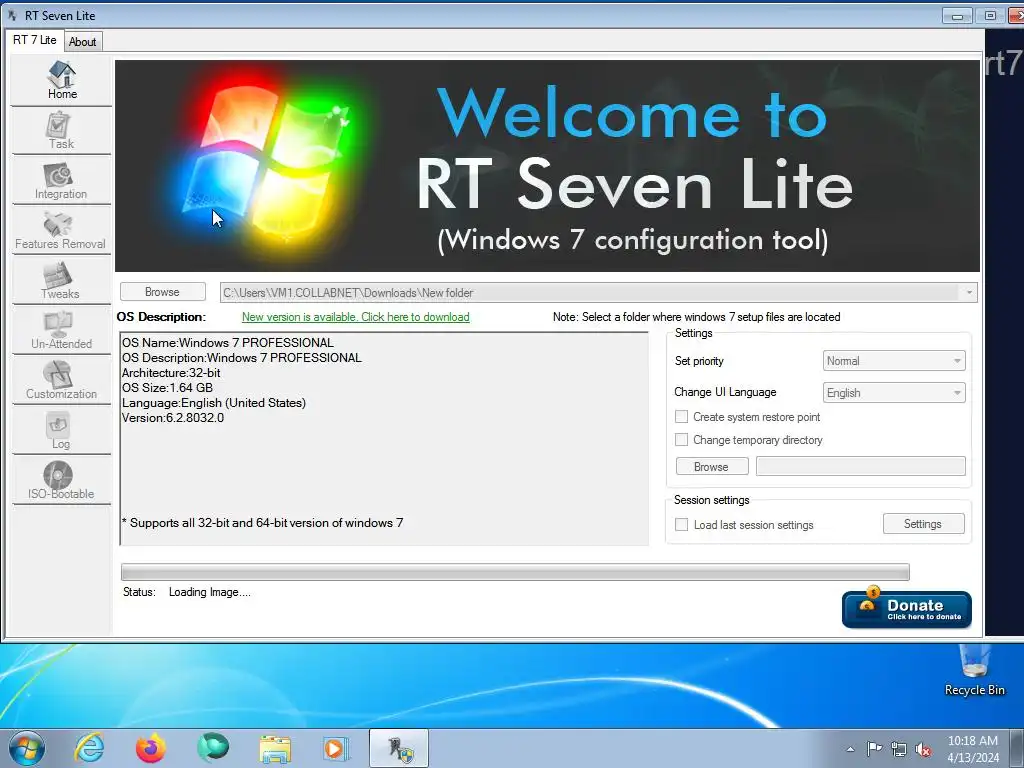Open the Home section in the sidebar

click(61, 80)
